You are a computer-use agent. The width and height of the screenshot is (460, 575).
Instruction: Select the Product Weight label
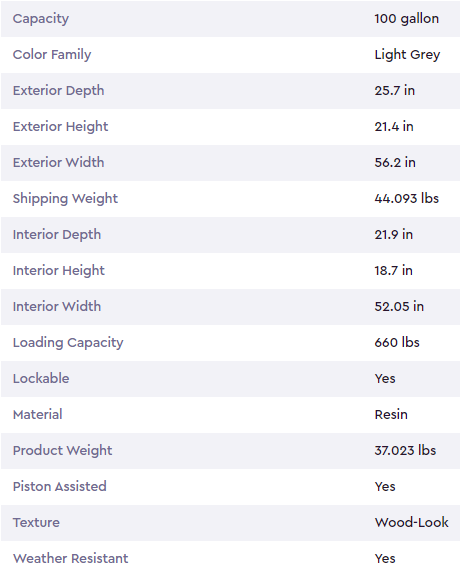(62, 451)
